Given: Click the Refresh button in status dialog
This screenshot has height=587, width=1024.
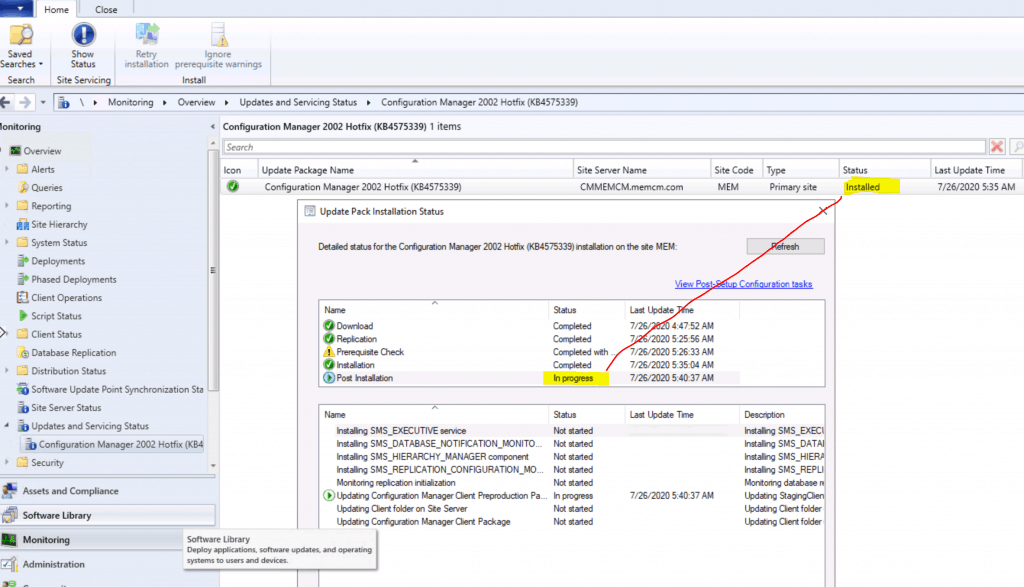Looking at the screenshot, I should point(785,247).
